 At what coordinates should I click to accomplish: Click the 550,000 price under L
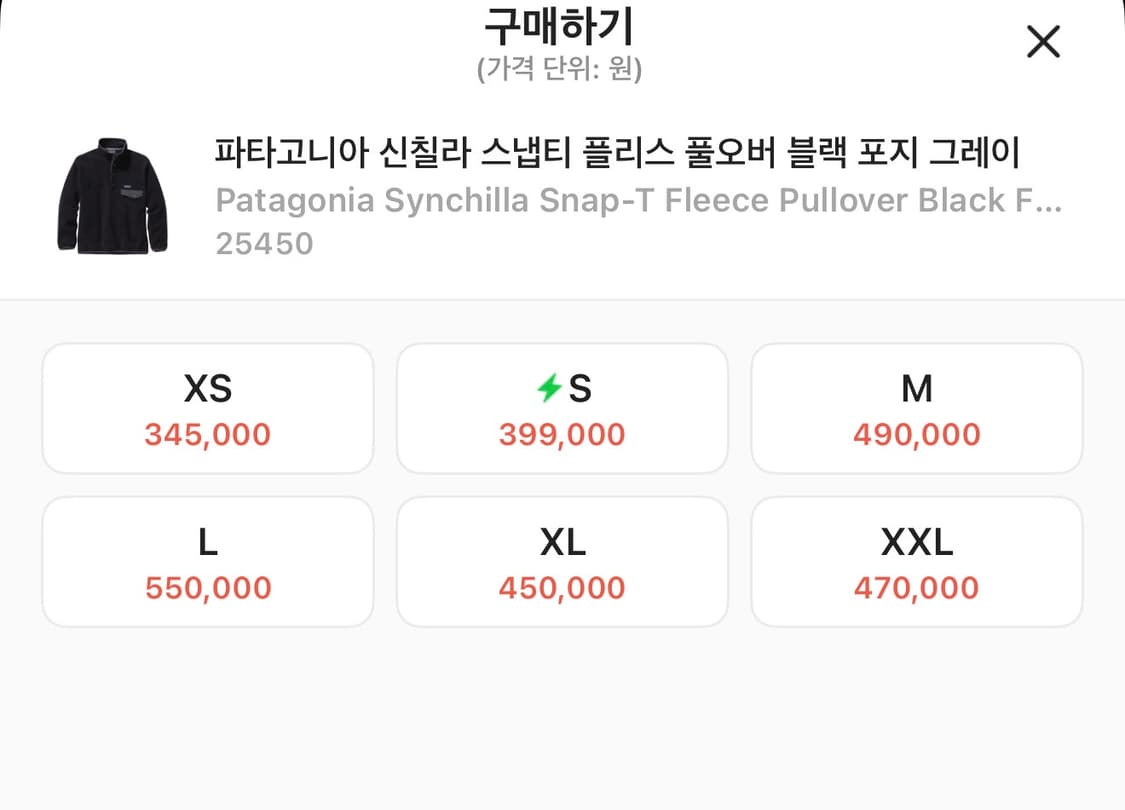point(207,588)
